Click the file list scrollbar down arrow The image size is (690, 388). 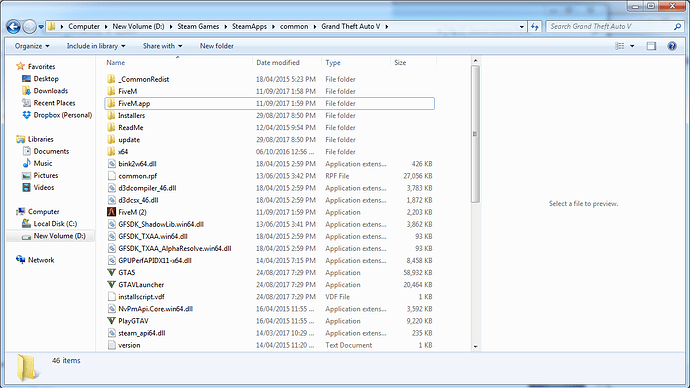pos(475,346)
